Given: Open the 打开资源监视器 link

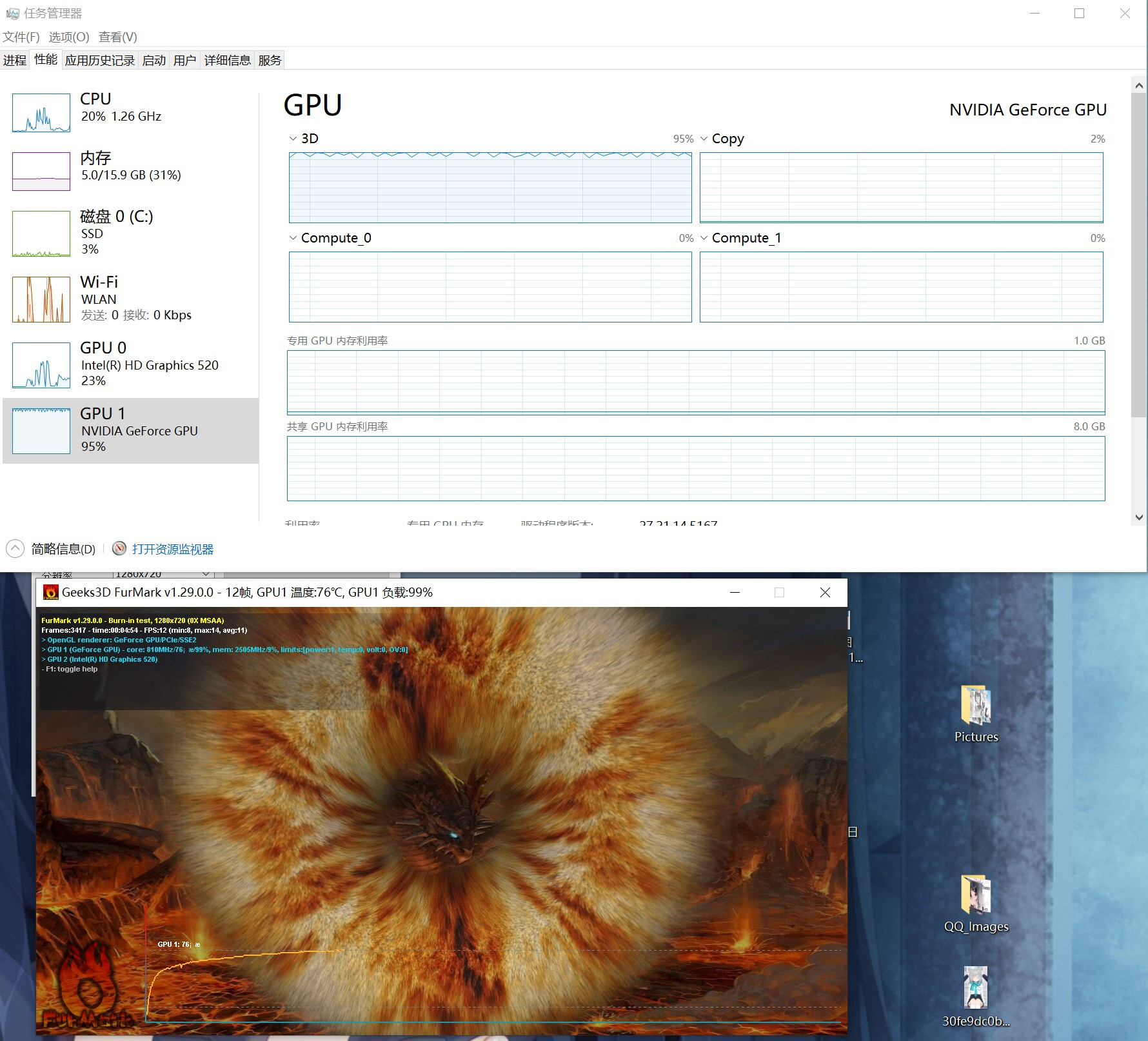Looking at the screenshot, I should click(173, 549).
